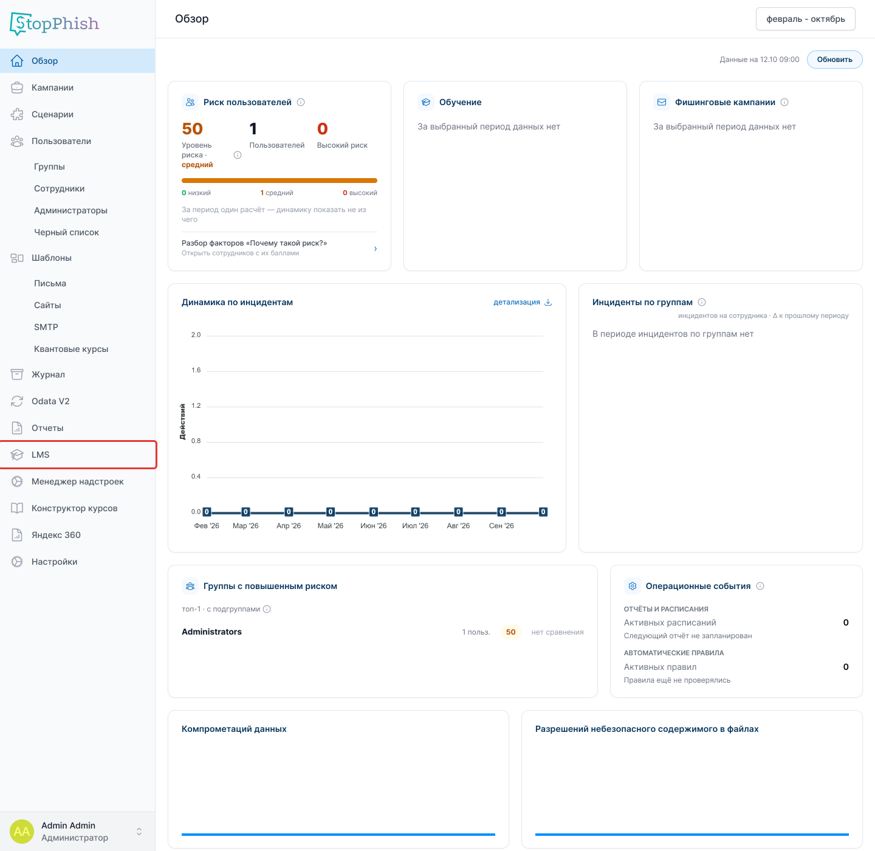The height and width of the screenshot is (851, 875).
Task: Open Квантовые курсы
Action: [x=71, y=349]
